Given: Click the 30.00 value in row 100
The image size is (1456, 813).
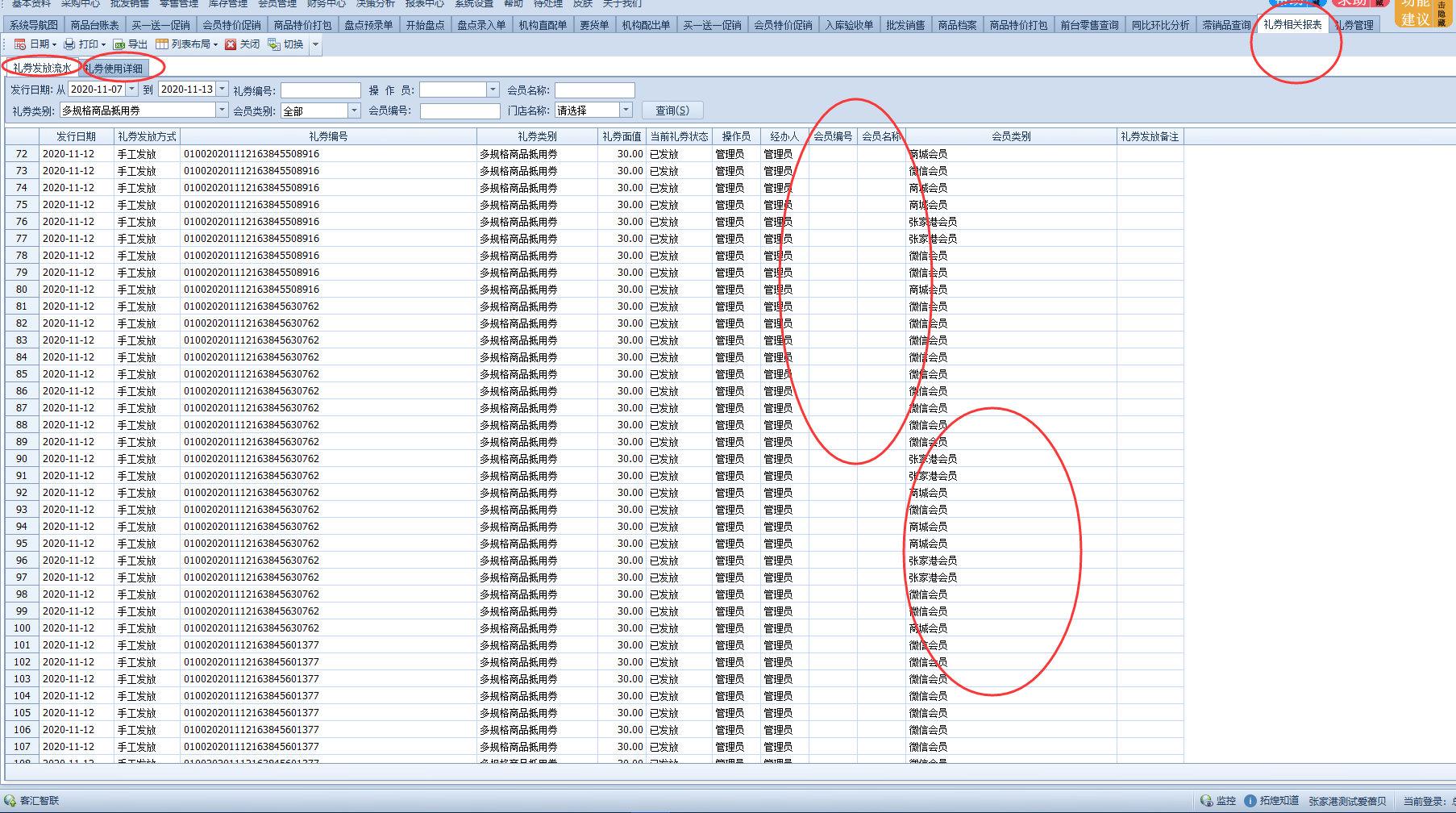Looking at the screenshot, I should coord(630,628).
